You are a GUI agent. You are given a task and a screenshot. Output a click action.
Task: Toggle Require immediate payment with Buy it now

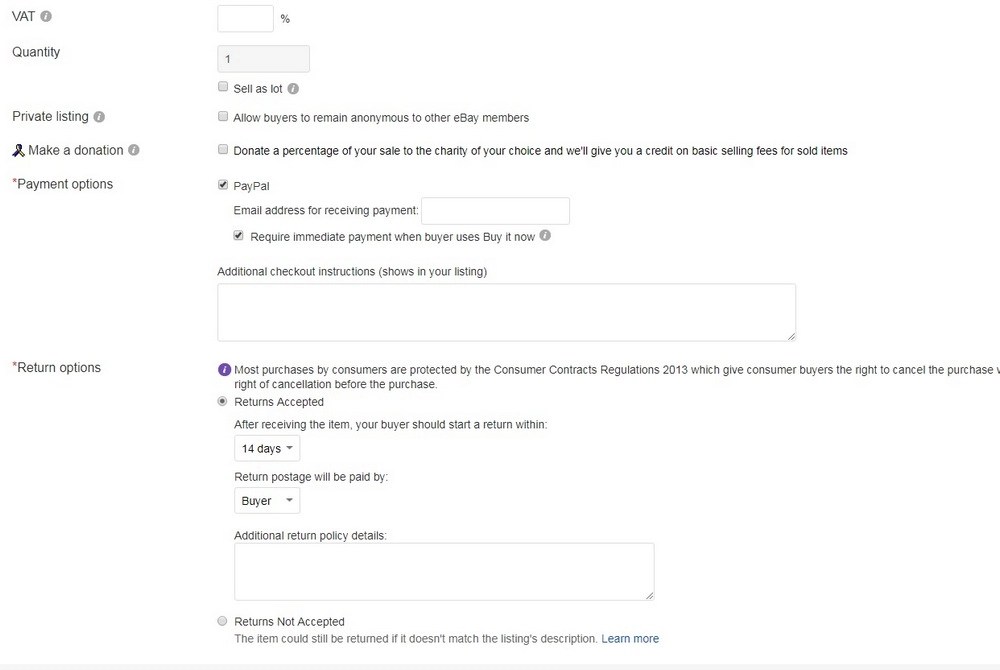coord(238,235)
